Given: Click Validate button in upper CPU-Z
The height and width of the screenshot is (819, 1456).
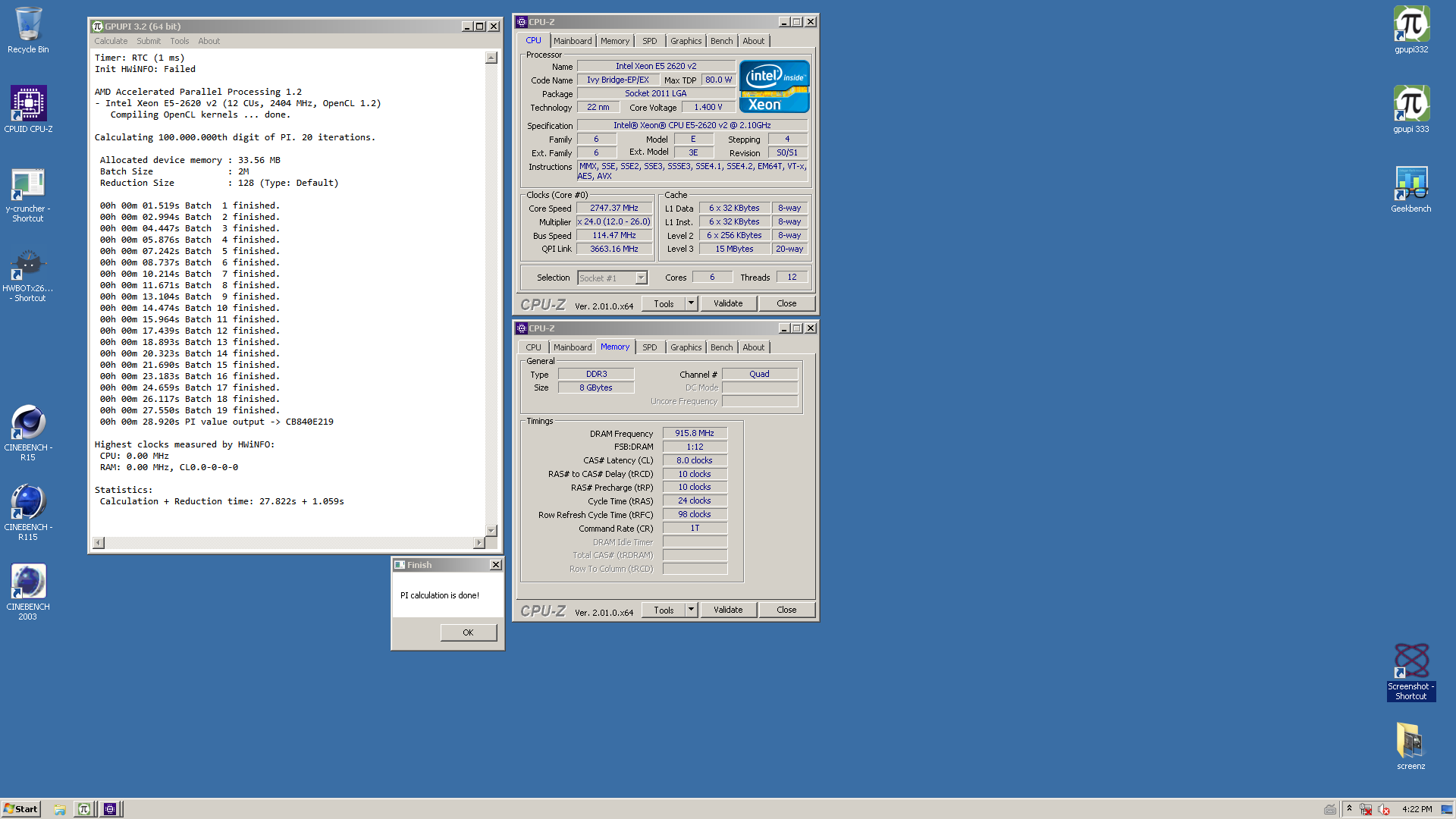Looking at the screenshot, I should [728, 303].
